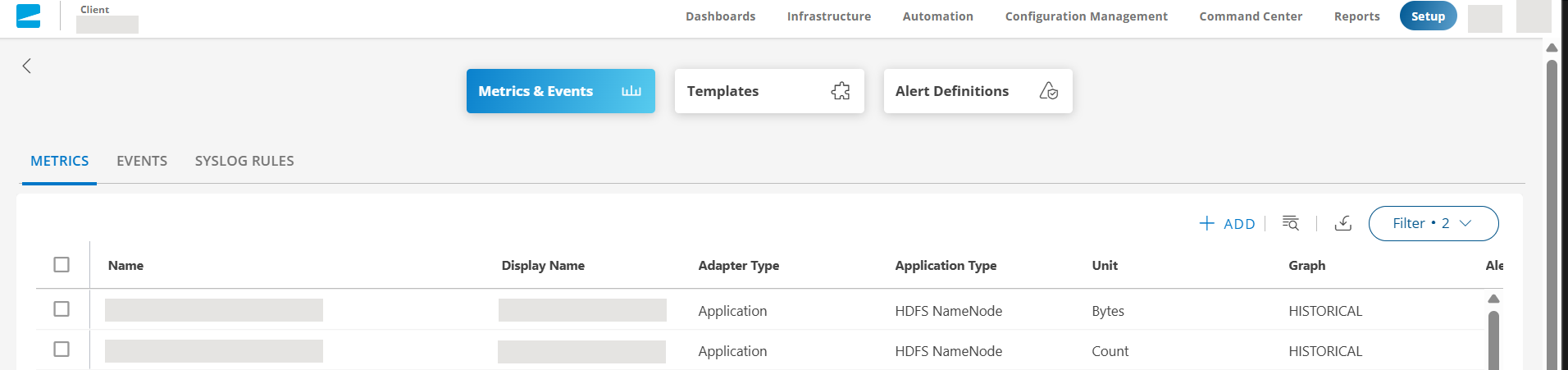
Task: Toggle the select-all checkbox in table header
Action: click(62, 265)
